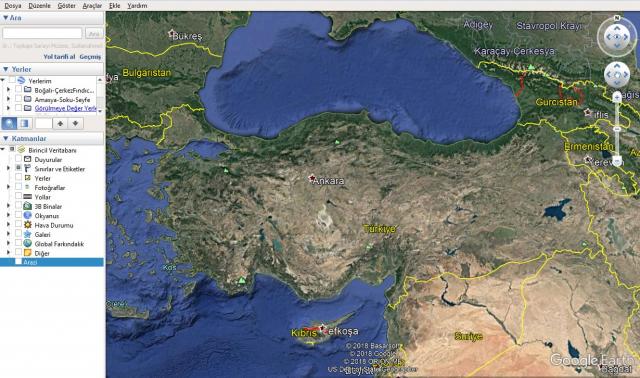This screenshot has height=378, width=640.
Task: Expand the Amasya-Soku-Seyfe folder
Action: coord(8,99)
